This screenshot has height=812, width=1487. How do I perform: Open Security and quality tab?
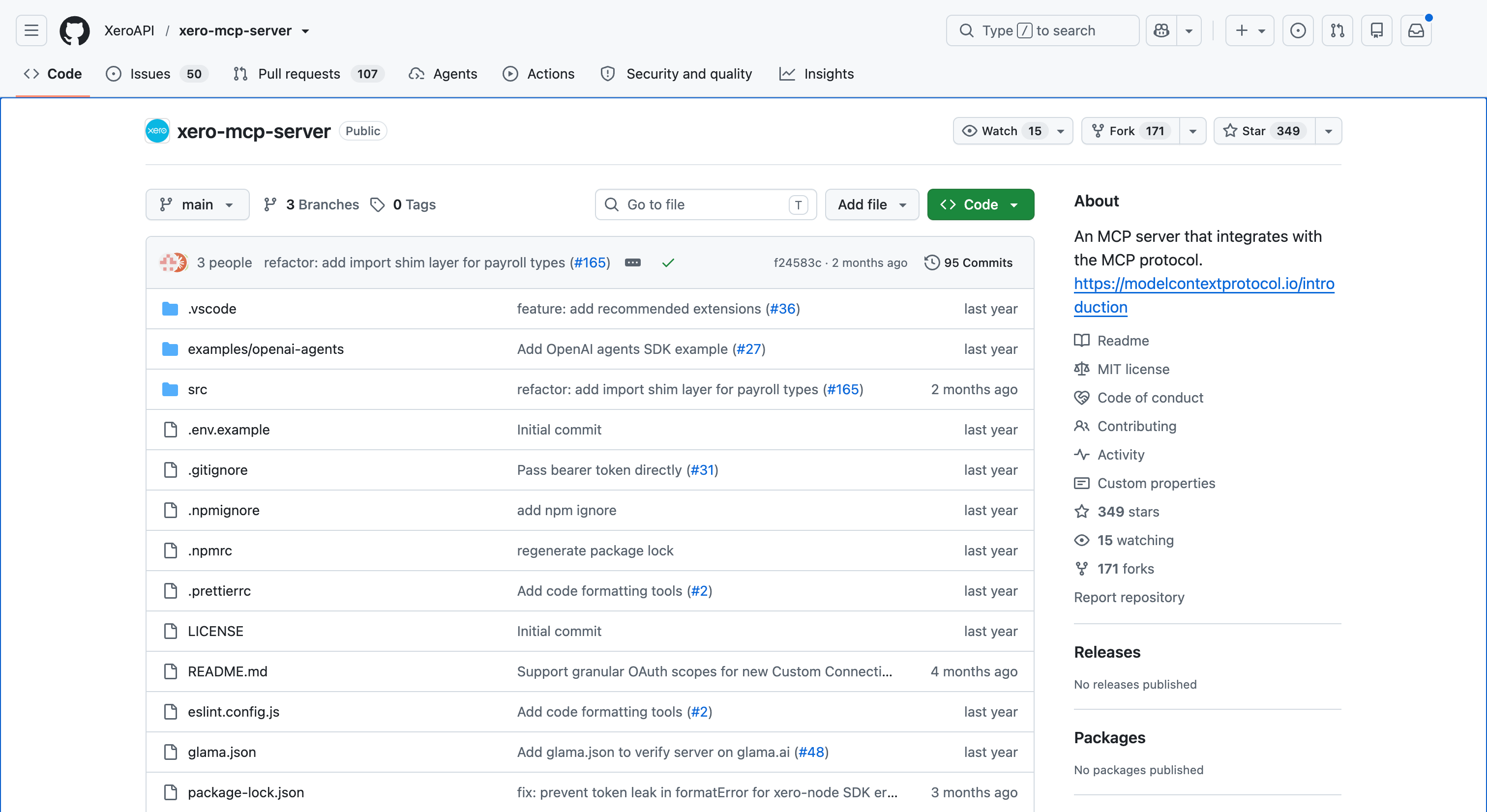click(x=677, y=74)
